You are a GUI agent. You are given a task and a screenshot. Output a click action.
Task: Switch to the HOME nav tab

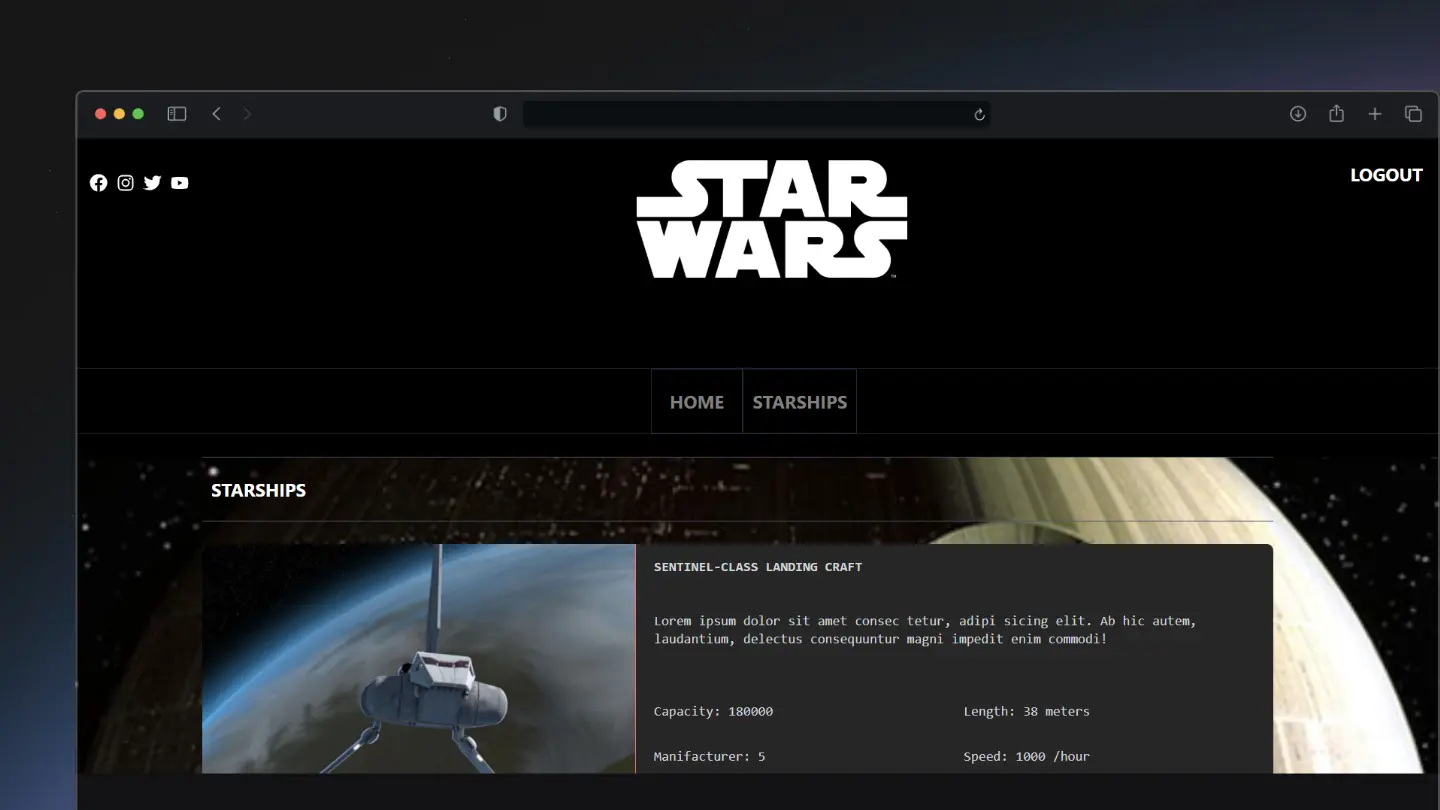(x=696, y=402)
